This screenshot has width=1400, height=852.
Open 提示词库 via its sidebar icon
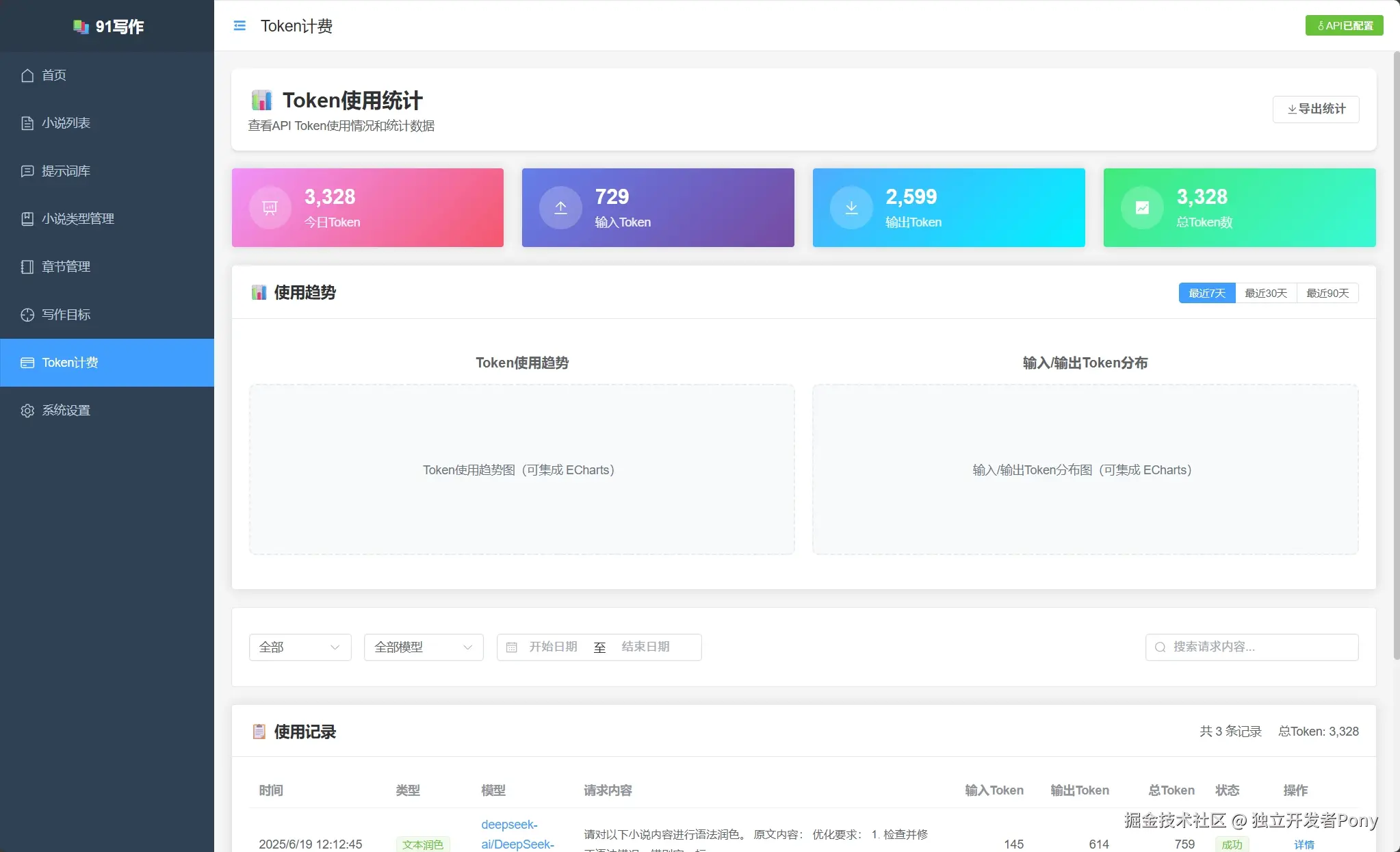point(27,171)
